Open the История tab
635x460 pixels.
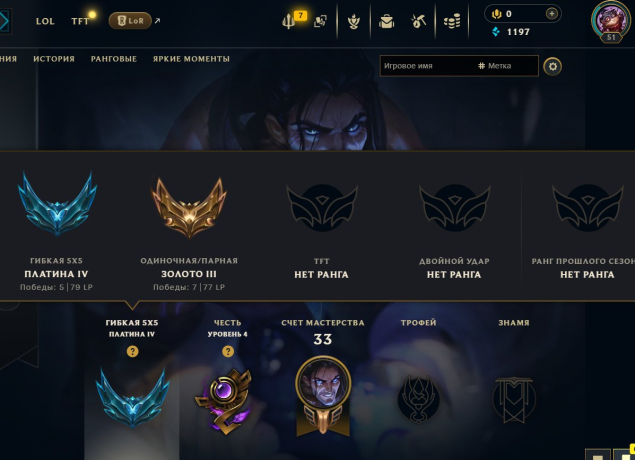pos(54,59)
